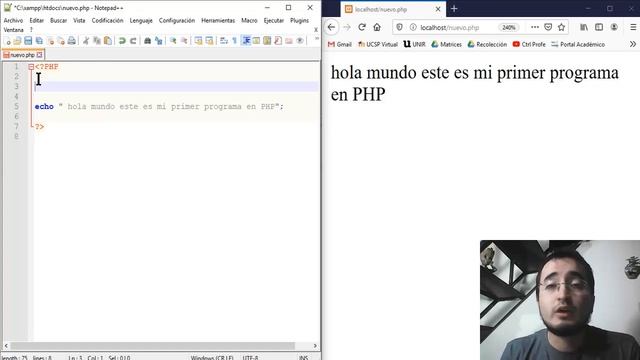
Task: Open the Plugins menu
Action: tap(299, 20)
